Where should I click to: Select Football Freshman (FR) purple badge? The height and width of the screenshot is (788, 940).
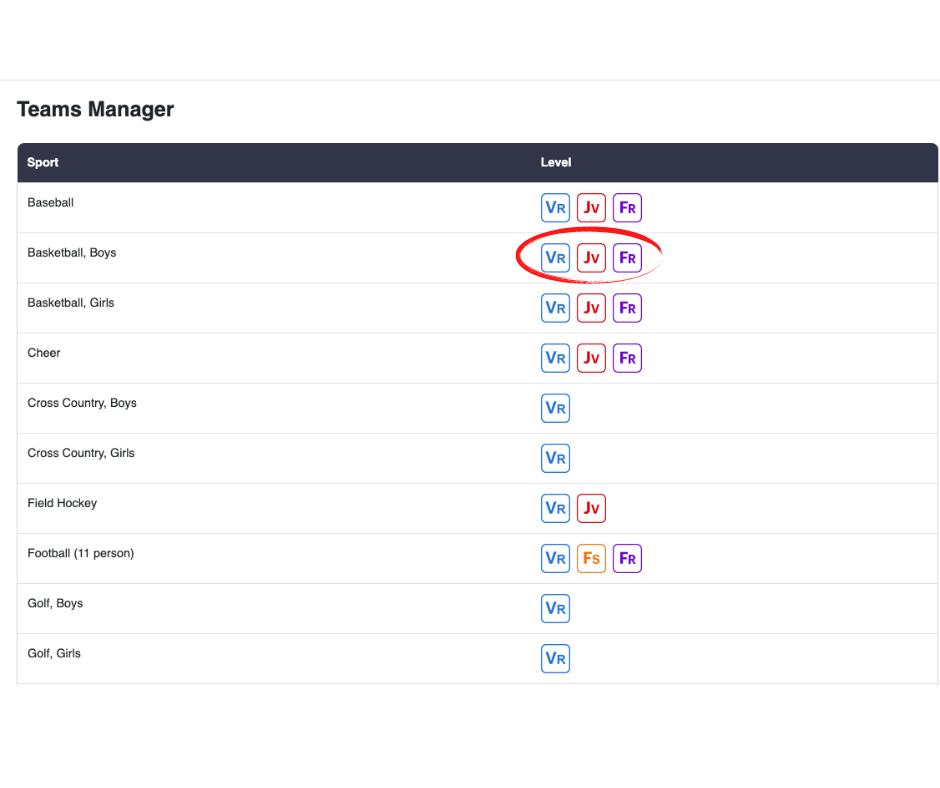[x=627, y=558]
